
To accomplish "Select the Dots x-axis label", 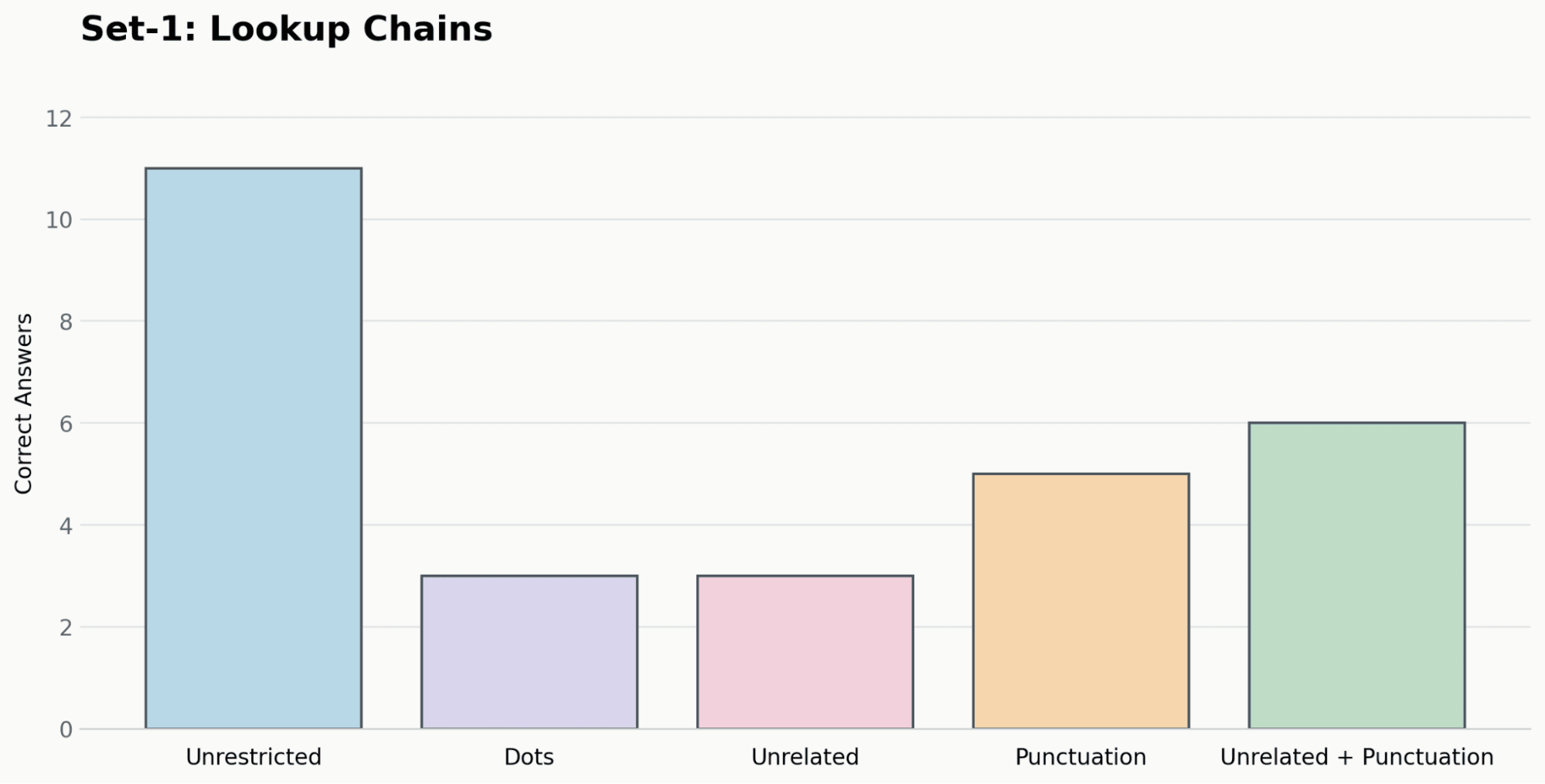I will tap(529, 757).
